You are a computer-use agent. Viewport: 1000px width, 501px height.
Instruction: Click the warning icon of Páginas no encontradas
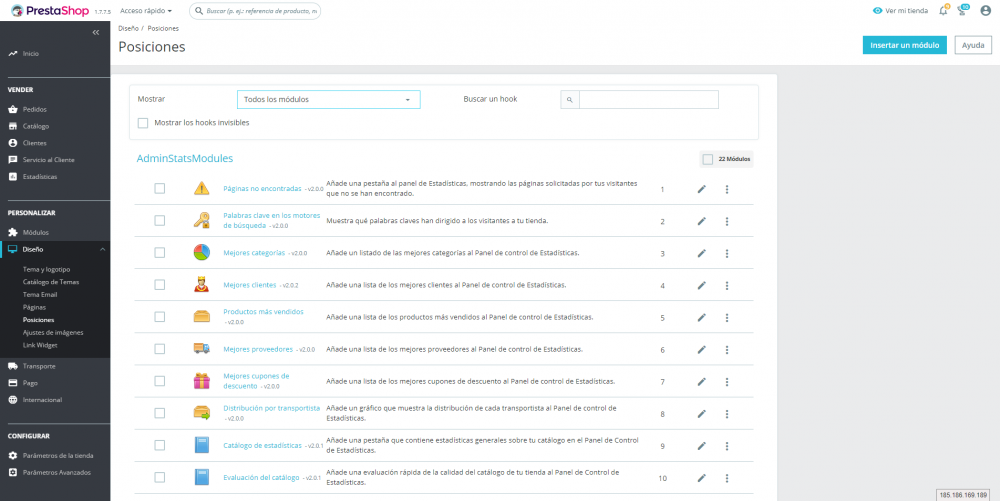tap(202, 188)
